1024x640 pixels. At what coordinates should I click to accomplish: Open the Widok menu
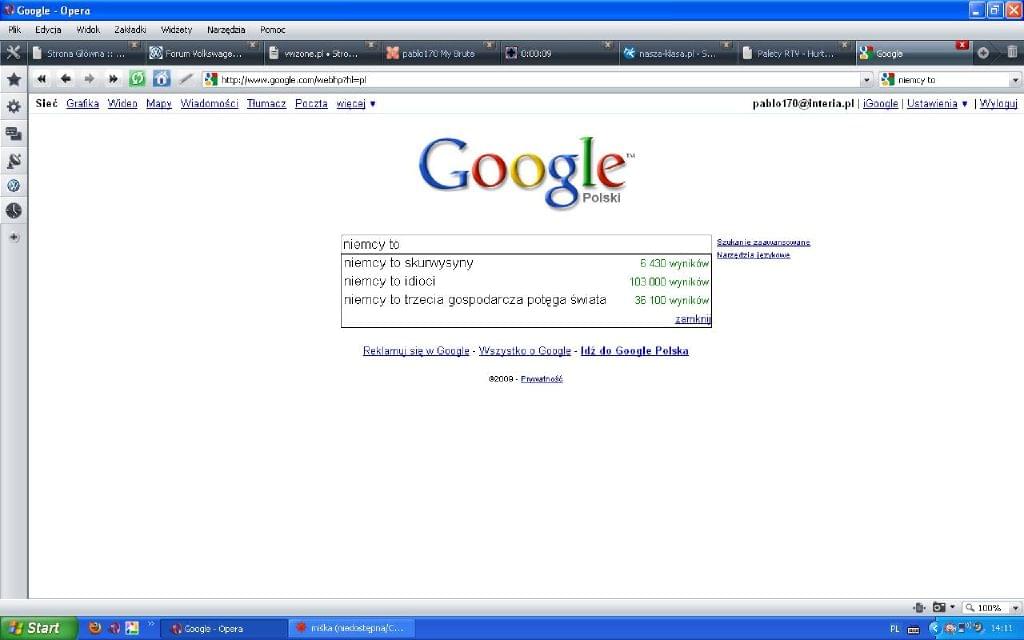(88, 29)
